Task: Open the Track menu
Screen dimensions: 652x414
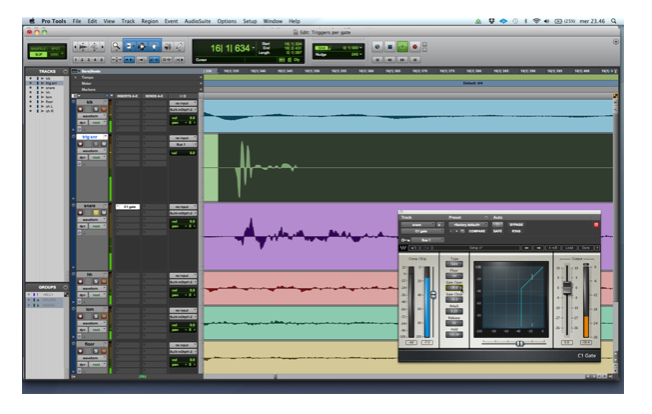Action: (128, 21)
